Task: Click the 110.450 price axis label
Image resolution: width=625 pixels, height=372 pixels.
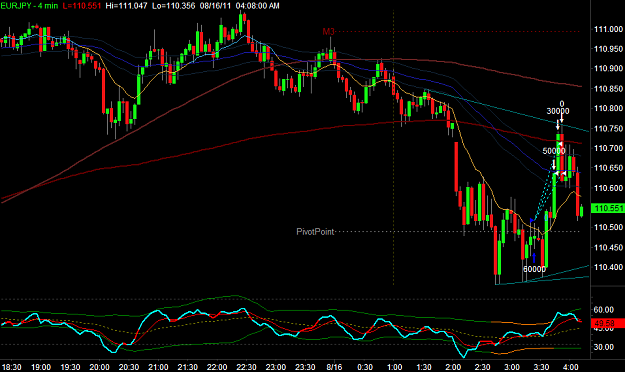Action: tap(608, 247)
